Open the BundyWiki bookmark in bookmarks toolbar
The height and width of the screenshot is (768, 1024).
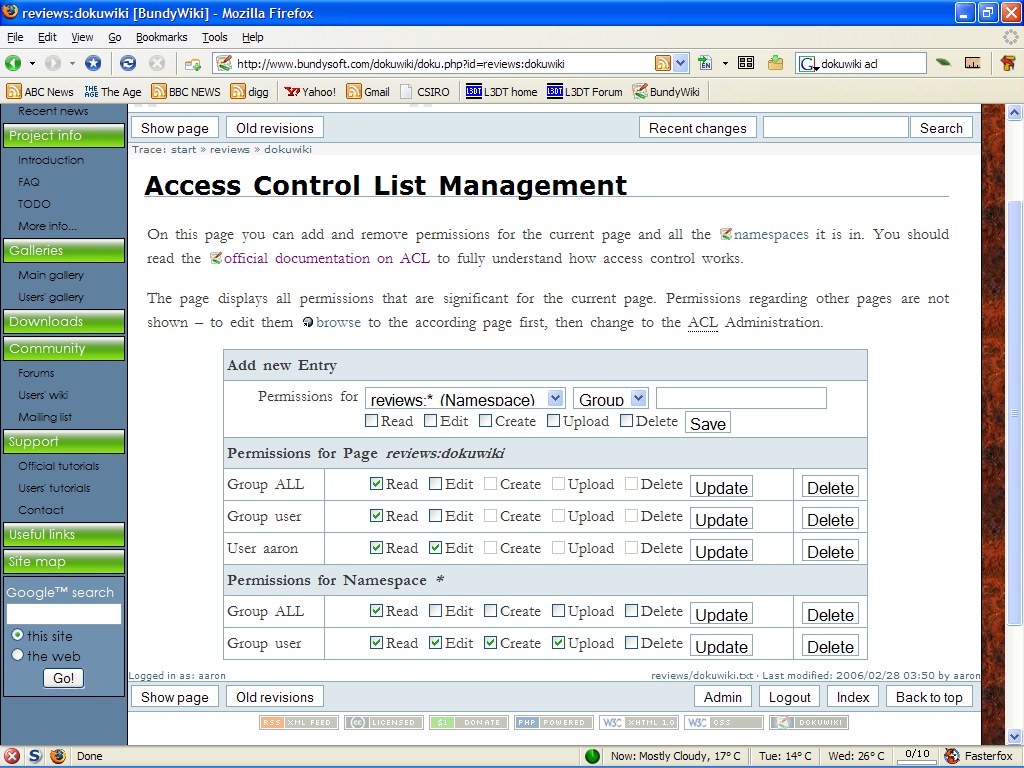coord(665,92)
